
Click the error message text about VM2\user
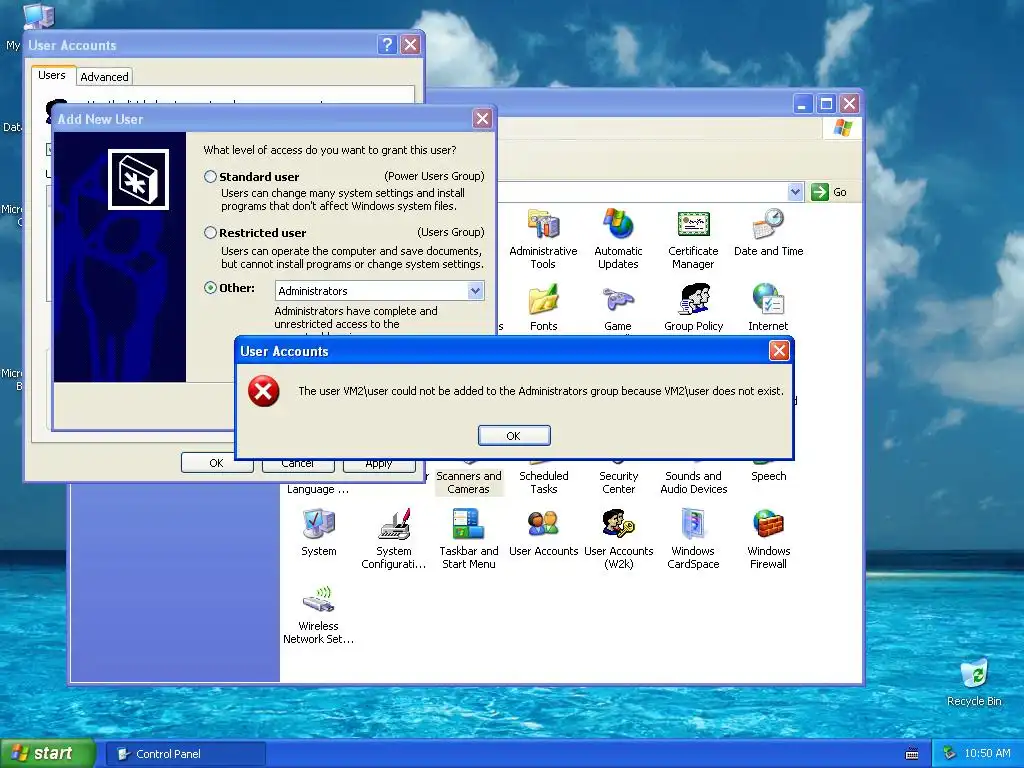[541, 391]
